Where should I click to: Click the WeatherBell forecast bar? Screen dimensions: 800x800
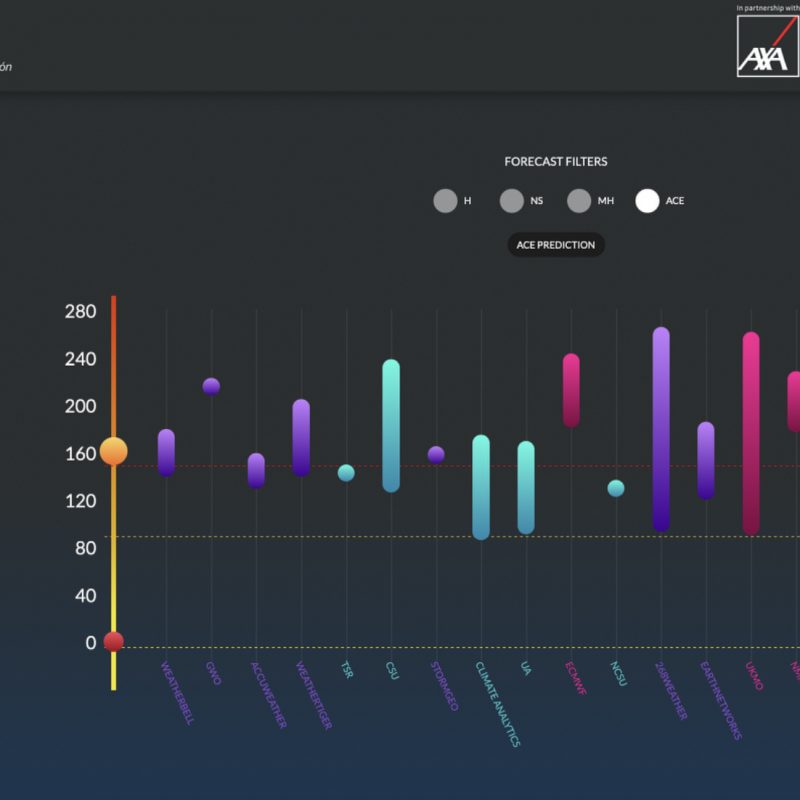tap(166, 453)
